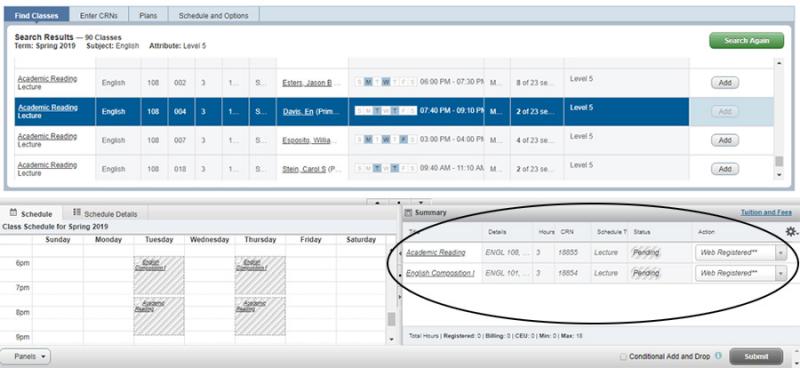
Task: Switch to the Schedule Details tab
Action: pos(105,213)
